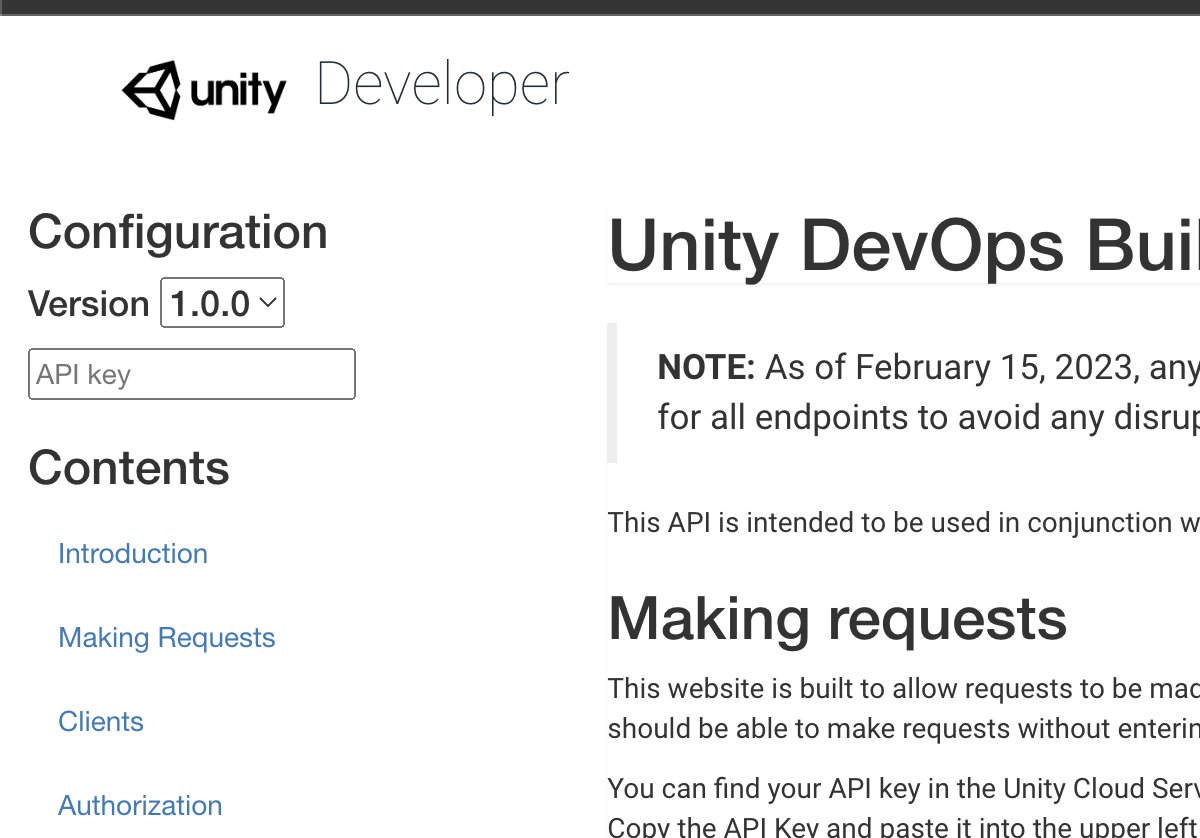Click the bold NOTE: label in the notice
Viewport: 1200px width, 838px height.
[706, 368]
